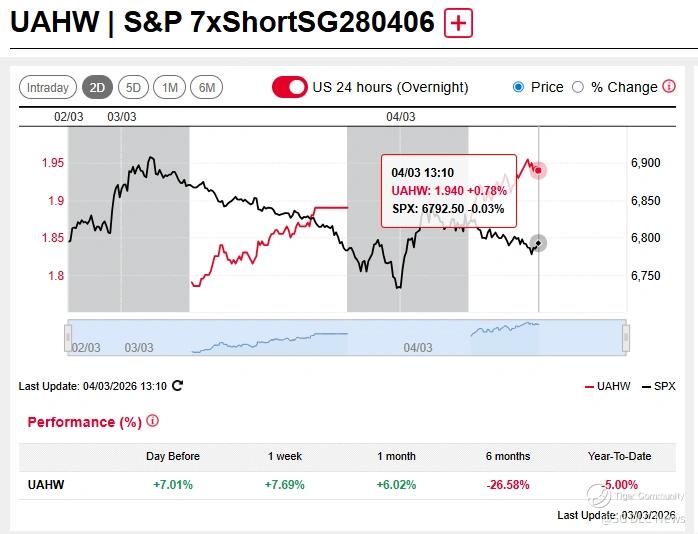The width and height of the screenshot is (698, 534).
Task: Choose the 5D range button
Action: coord(133,87)
